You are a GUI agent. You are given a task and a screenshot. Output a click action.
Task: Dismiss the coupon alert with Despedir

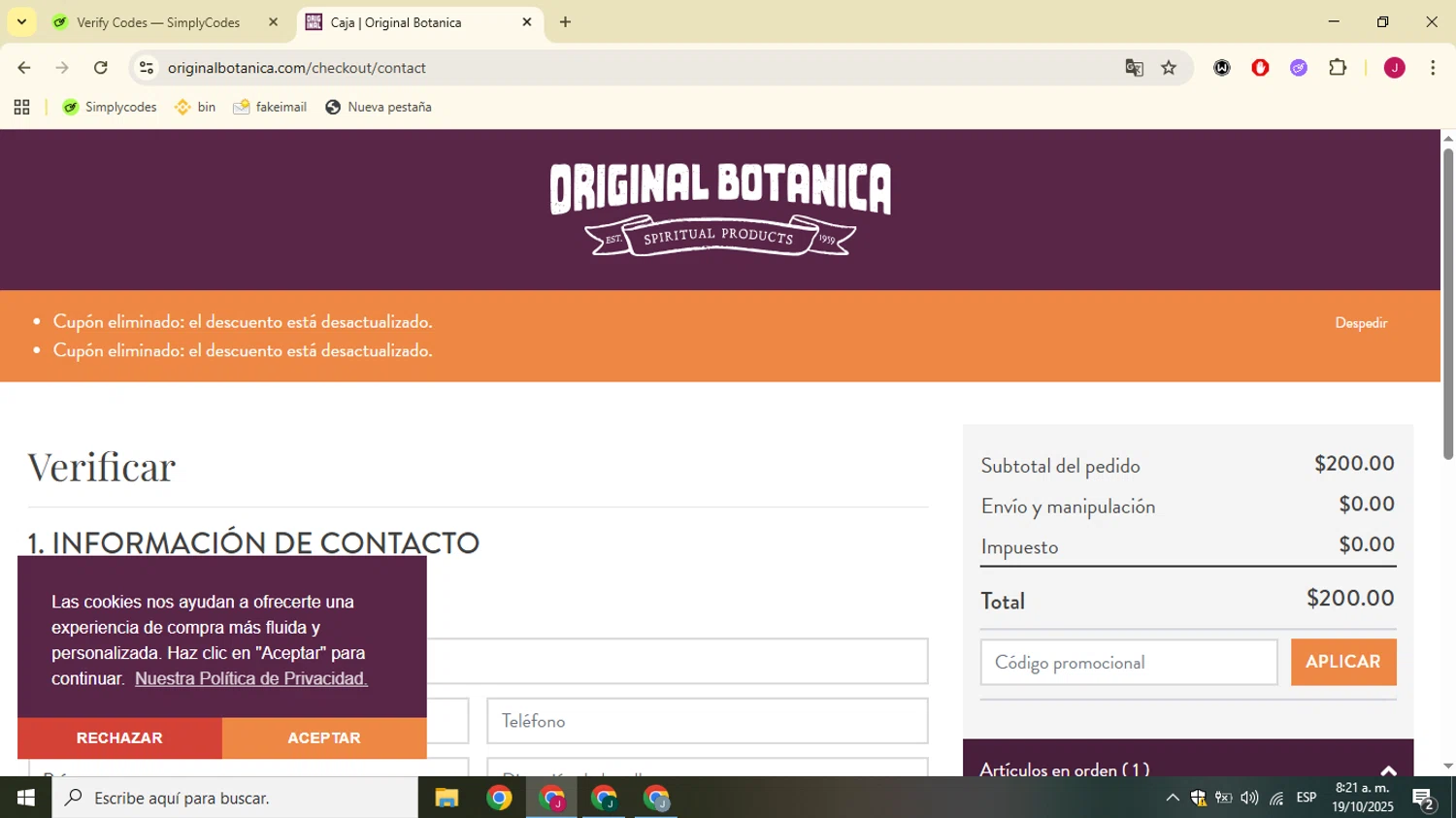point(1361,323)
